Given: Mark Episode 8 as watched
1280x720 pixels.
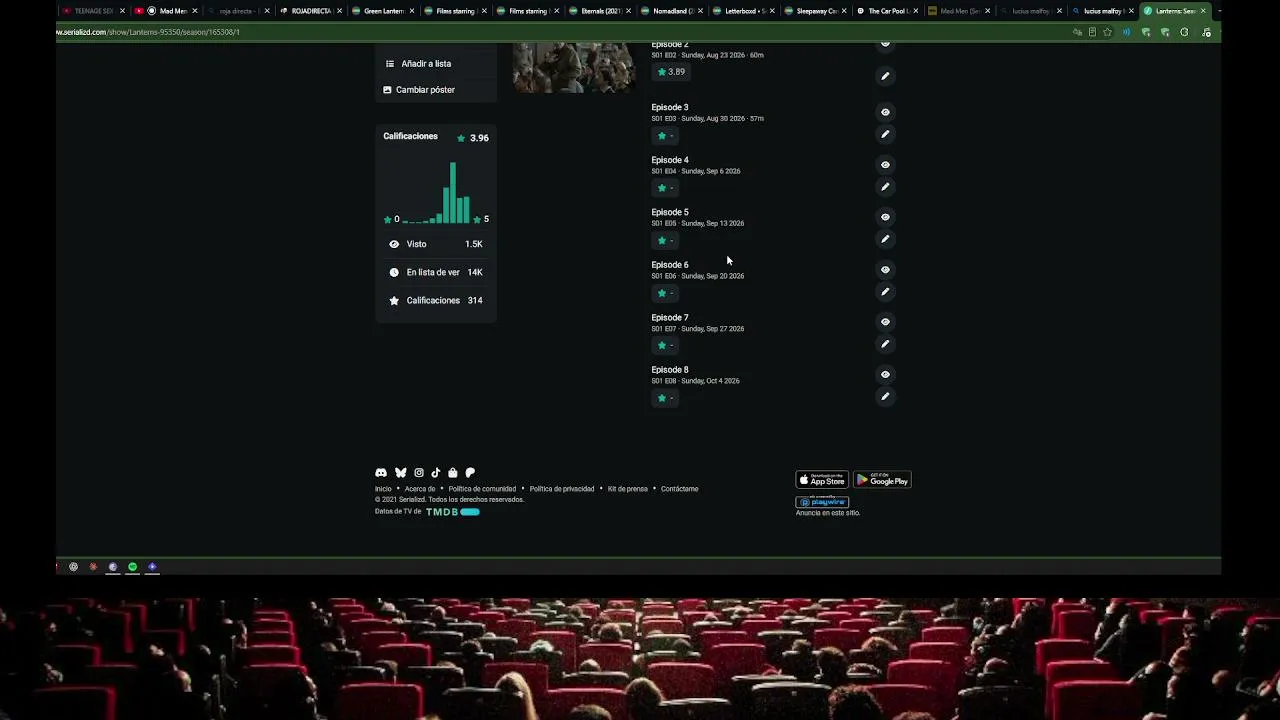Looking at the screenshot, I should click(x=885, y=375).
